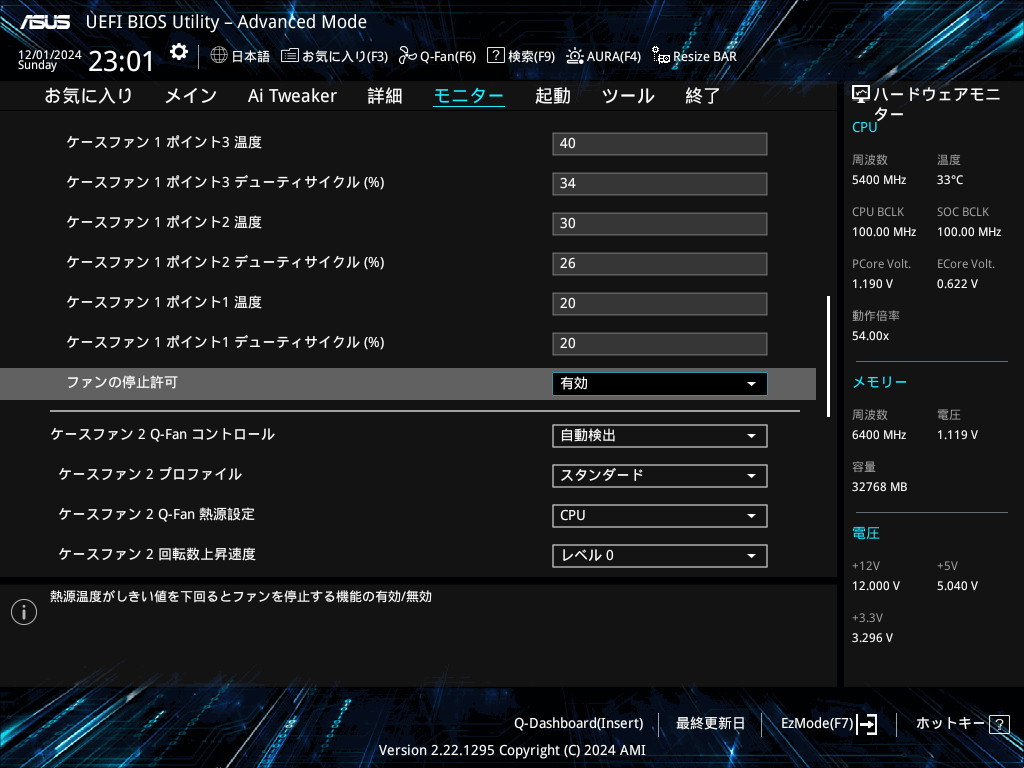
Task: Click the 23:01 clock display
Action: click(121, 61)
